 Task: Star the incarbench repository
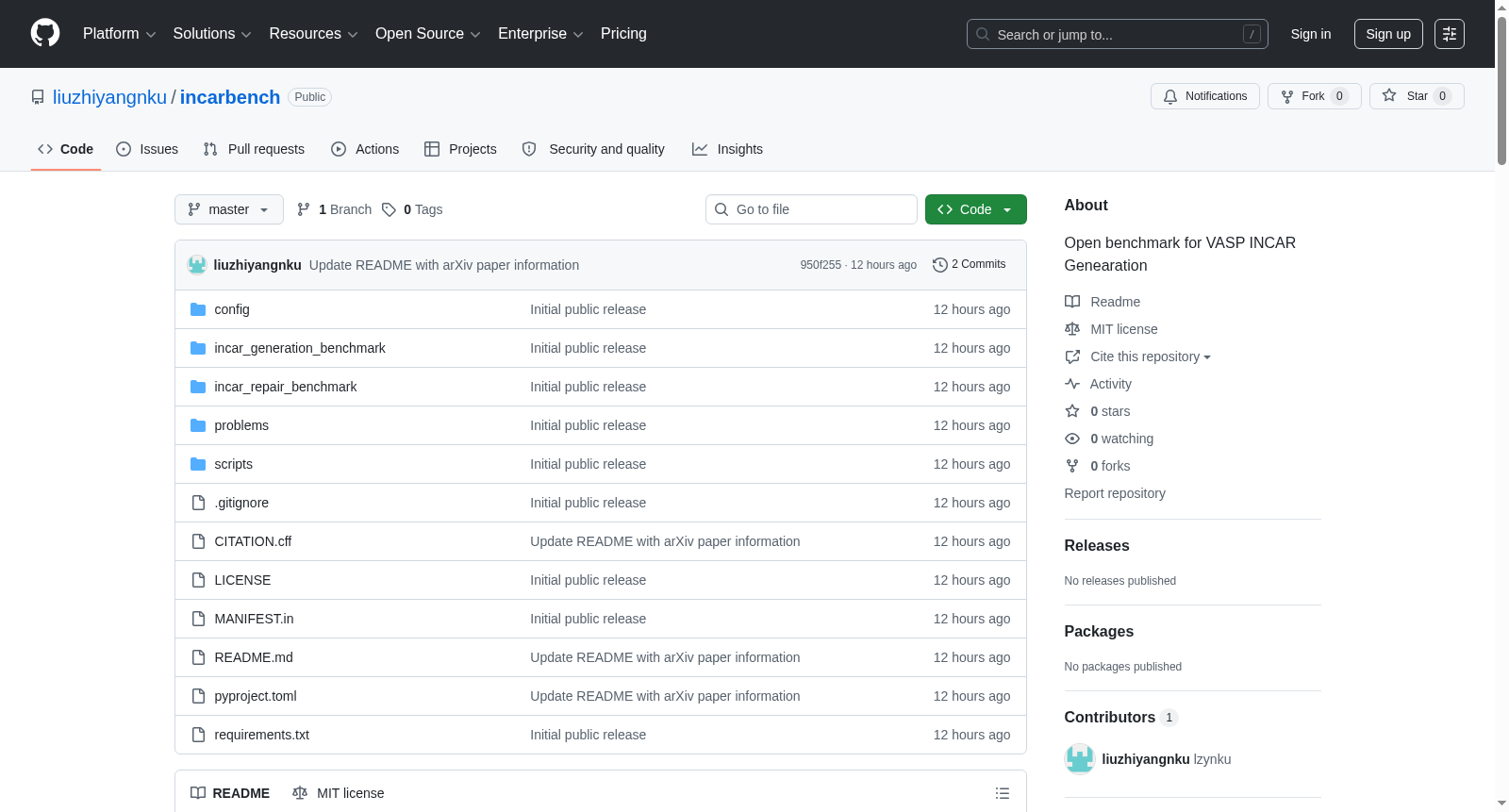(x=1417, y=96)
